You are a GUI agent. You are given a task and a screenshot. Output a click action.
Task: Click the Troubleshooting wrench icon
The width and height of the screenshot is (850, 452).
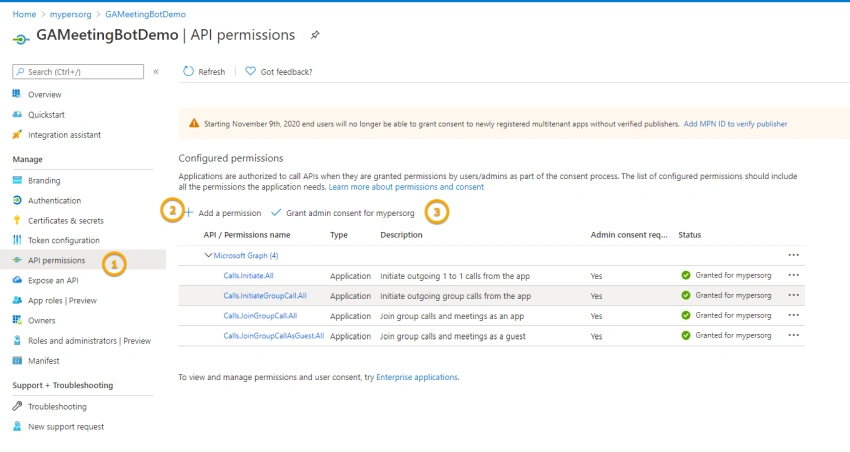point(17,406)
